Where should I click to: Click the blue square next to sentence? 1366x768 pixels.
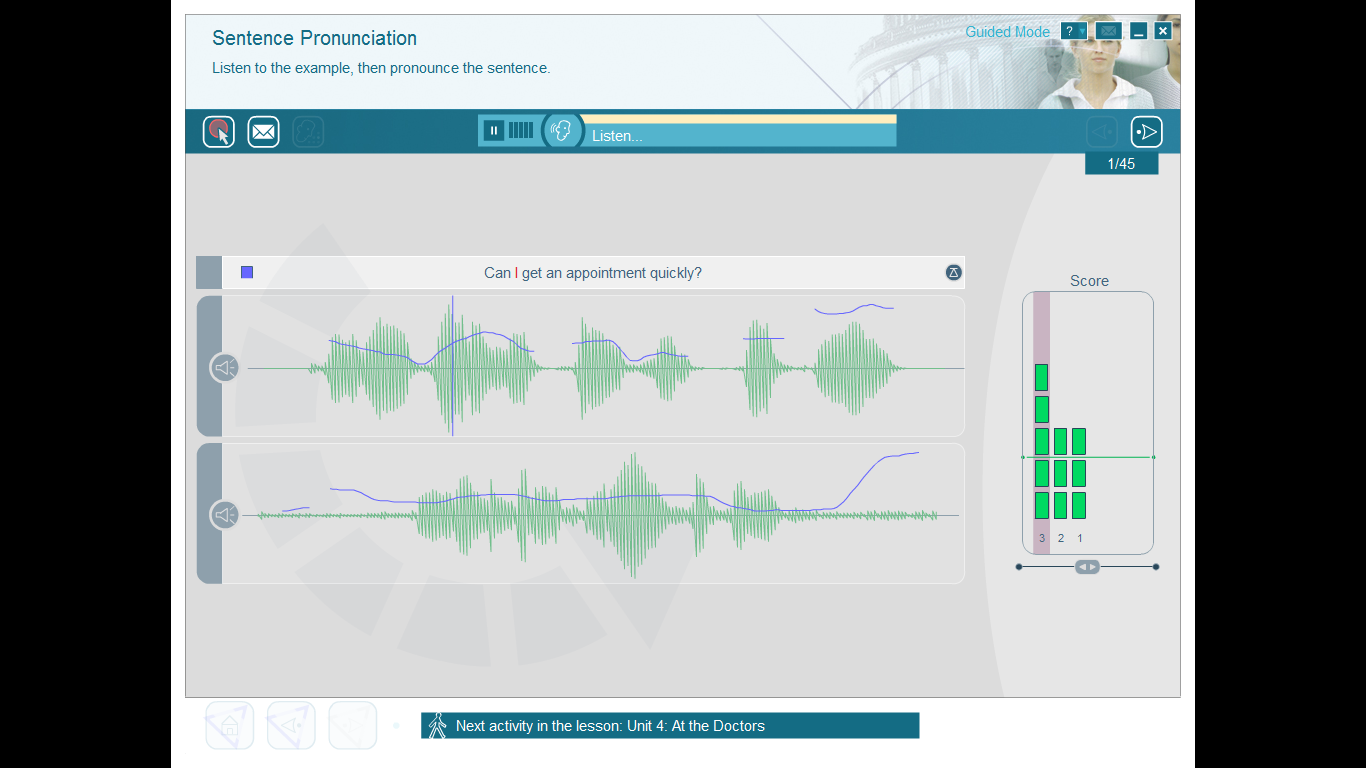(x=247, y=272)
